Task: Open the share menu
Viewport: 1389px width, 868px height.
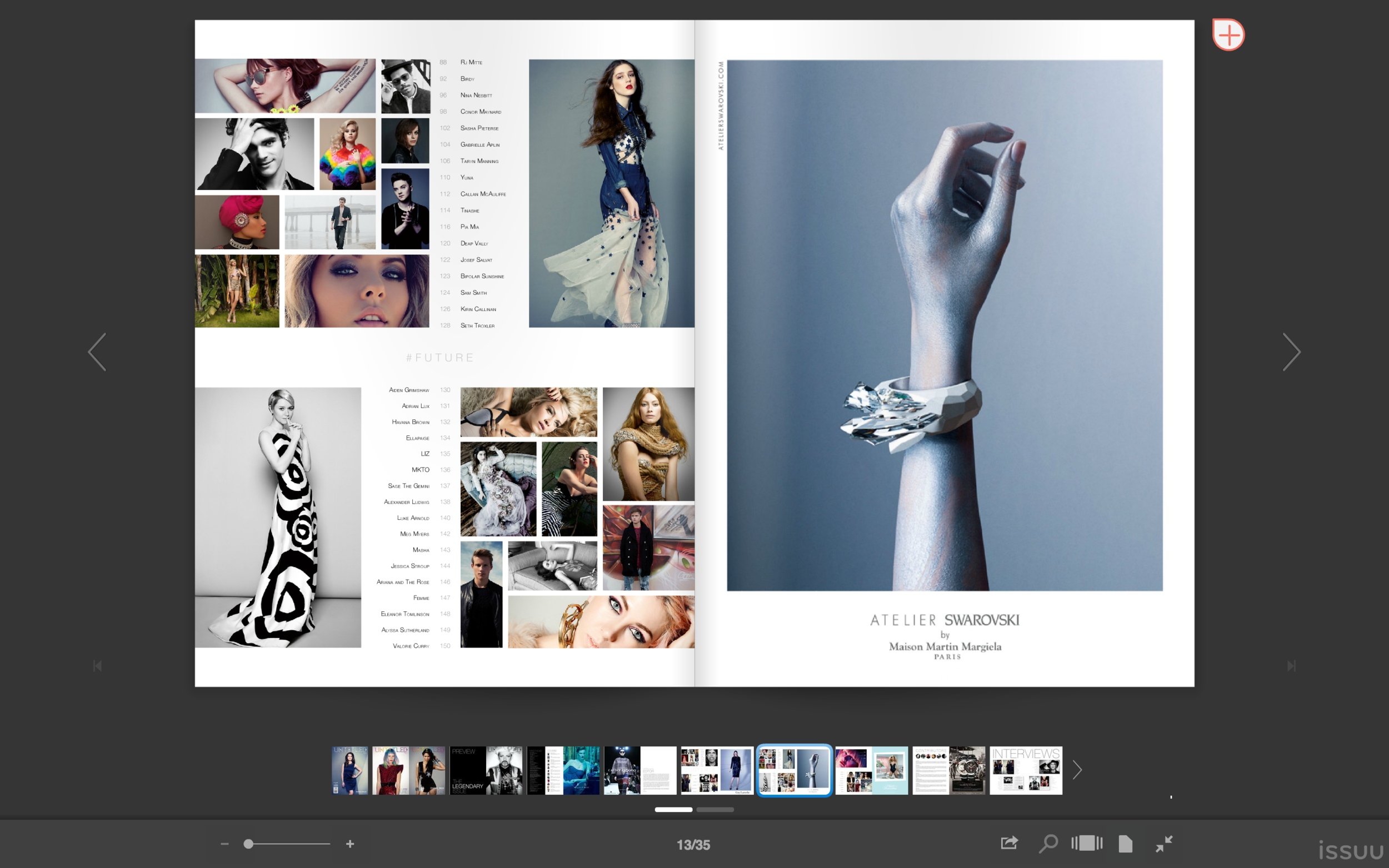Action: tap(1009, 844)
